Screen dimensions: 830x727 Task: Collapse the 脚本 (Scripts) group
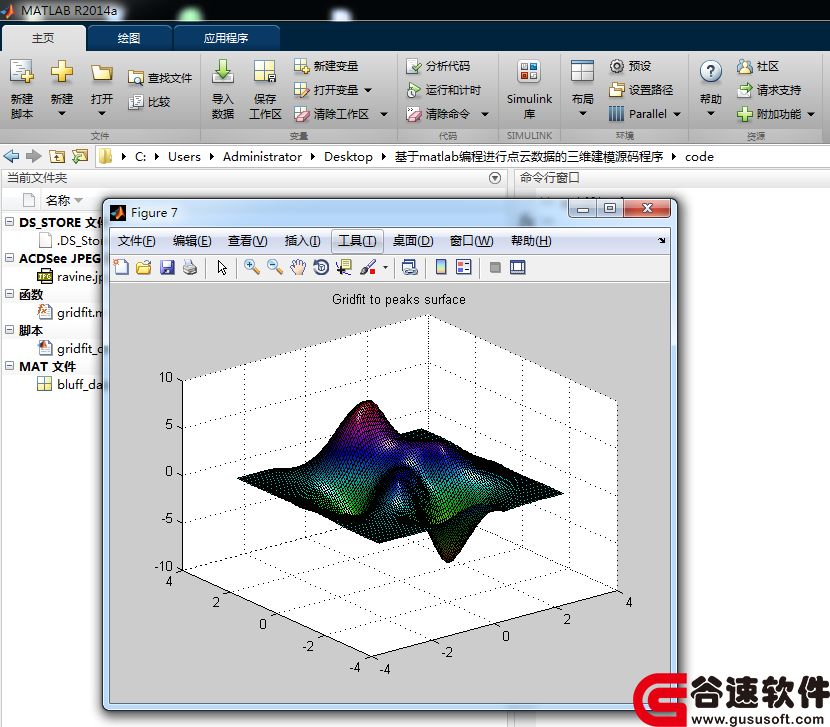click(x=10, y=330)
